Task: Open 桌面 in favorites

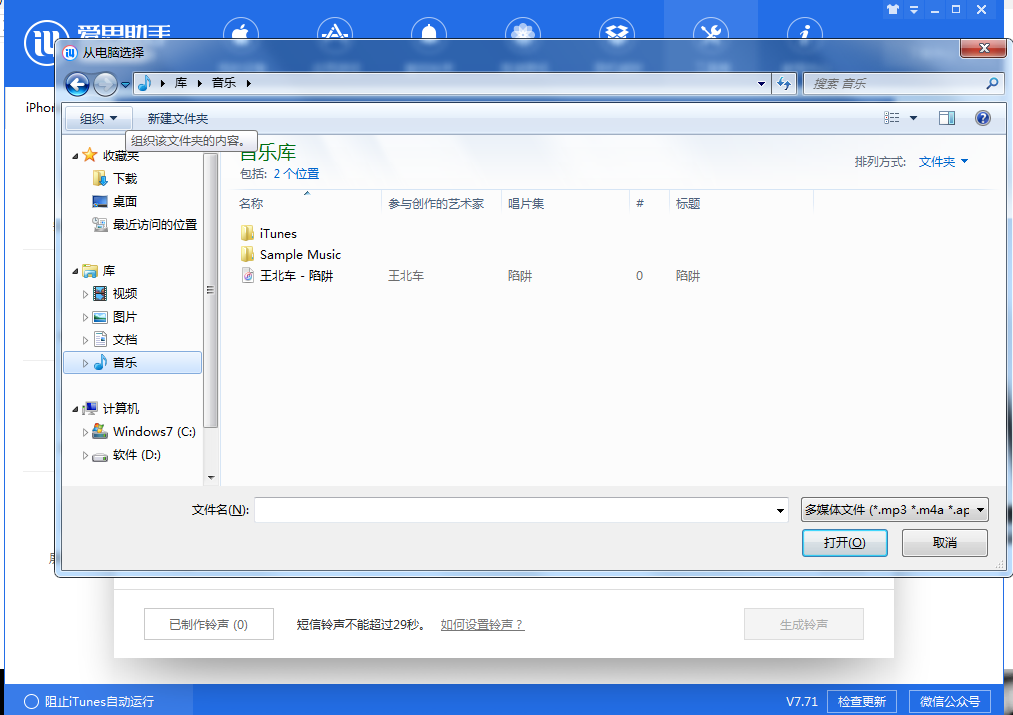Action: point(125,202)
